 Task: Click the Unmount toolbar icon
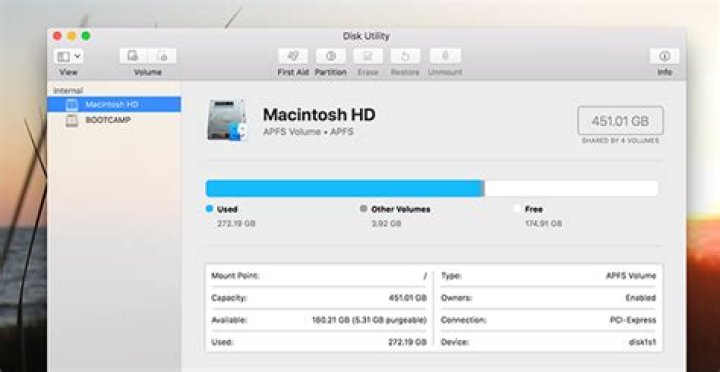(445, 56)
